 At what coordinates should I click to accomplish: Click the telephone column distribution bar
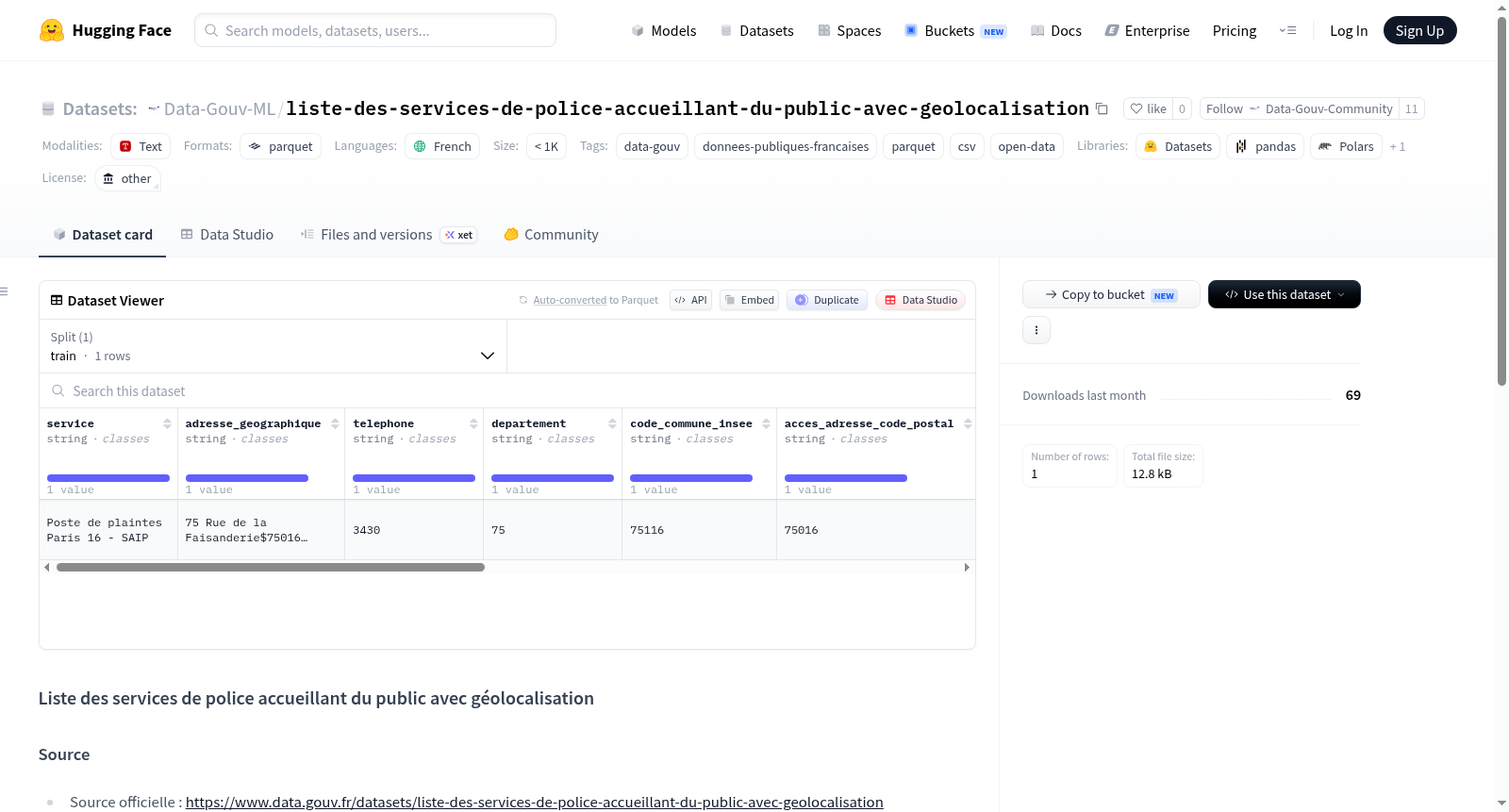(x=414, y=478)
